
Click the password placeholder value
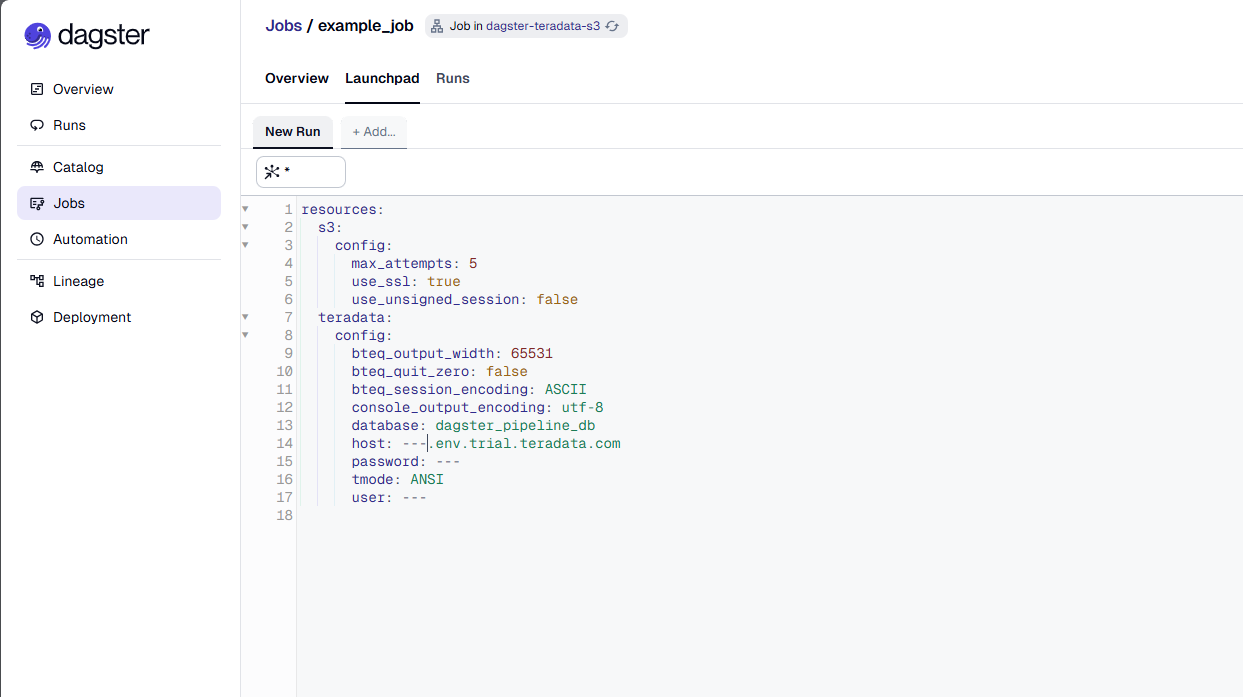[x=448, y=462]
